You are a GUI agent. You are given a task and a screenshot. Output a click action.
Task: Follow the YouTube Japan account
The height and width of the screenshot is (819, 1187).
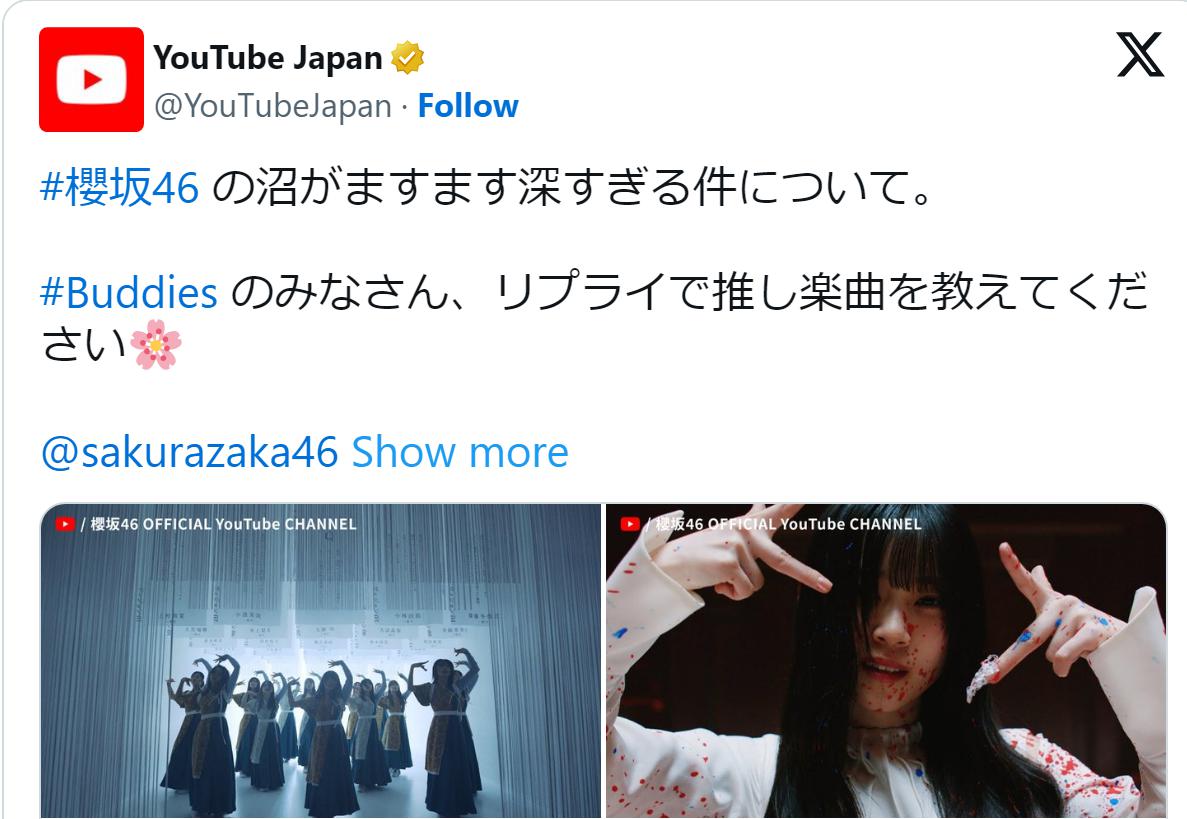(x=468, y=106)
